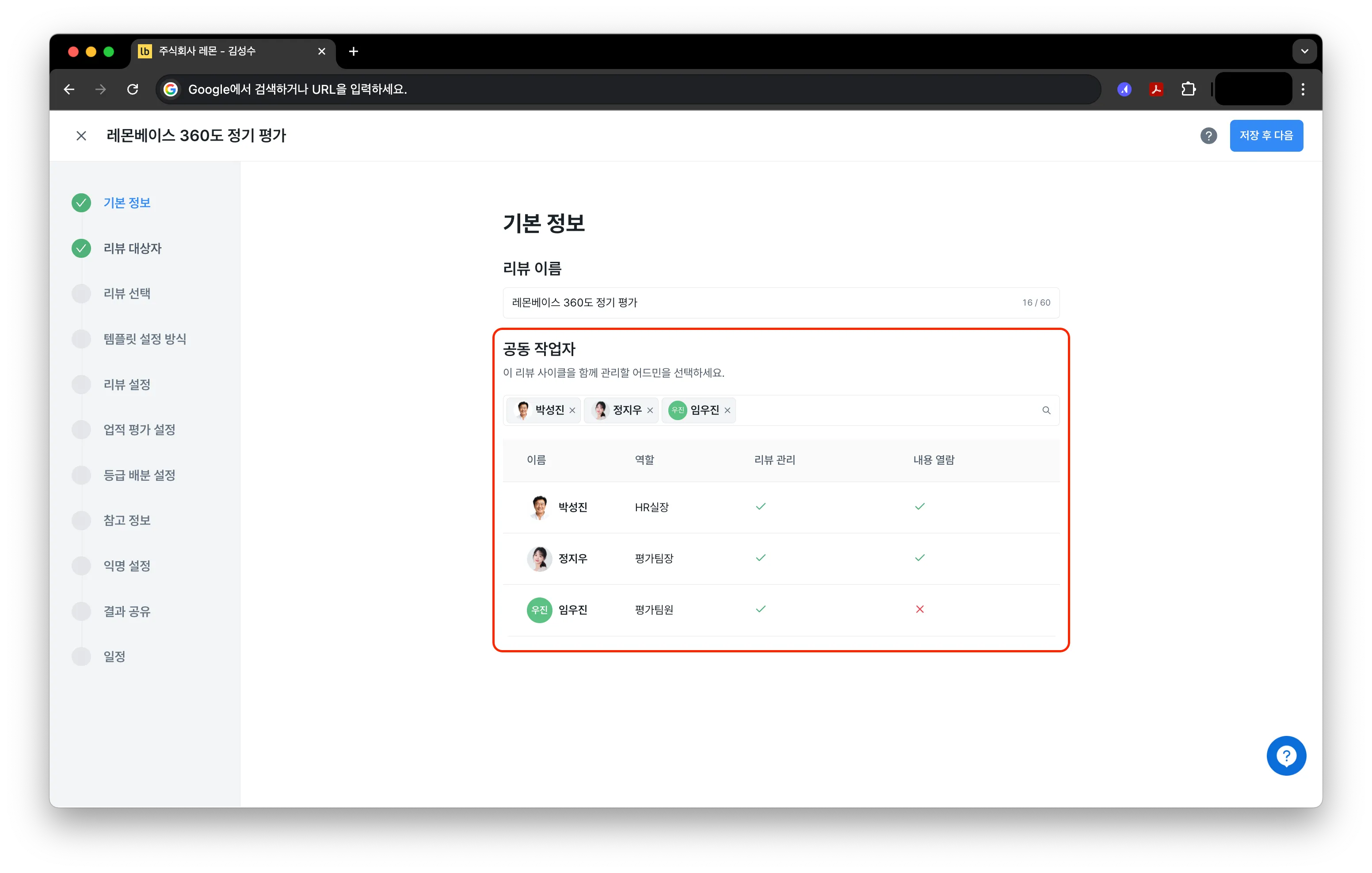Toggle 박성진's 리뷰 관리 checkmark
The height and width of the screenshot is (873, 1372).
761,506
